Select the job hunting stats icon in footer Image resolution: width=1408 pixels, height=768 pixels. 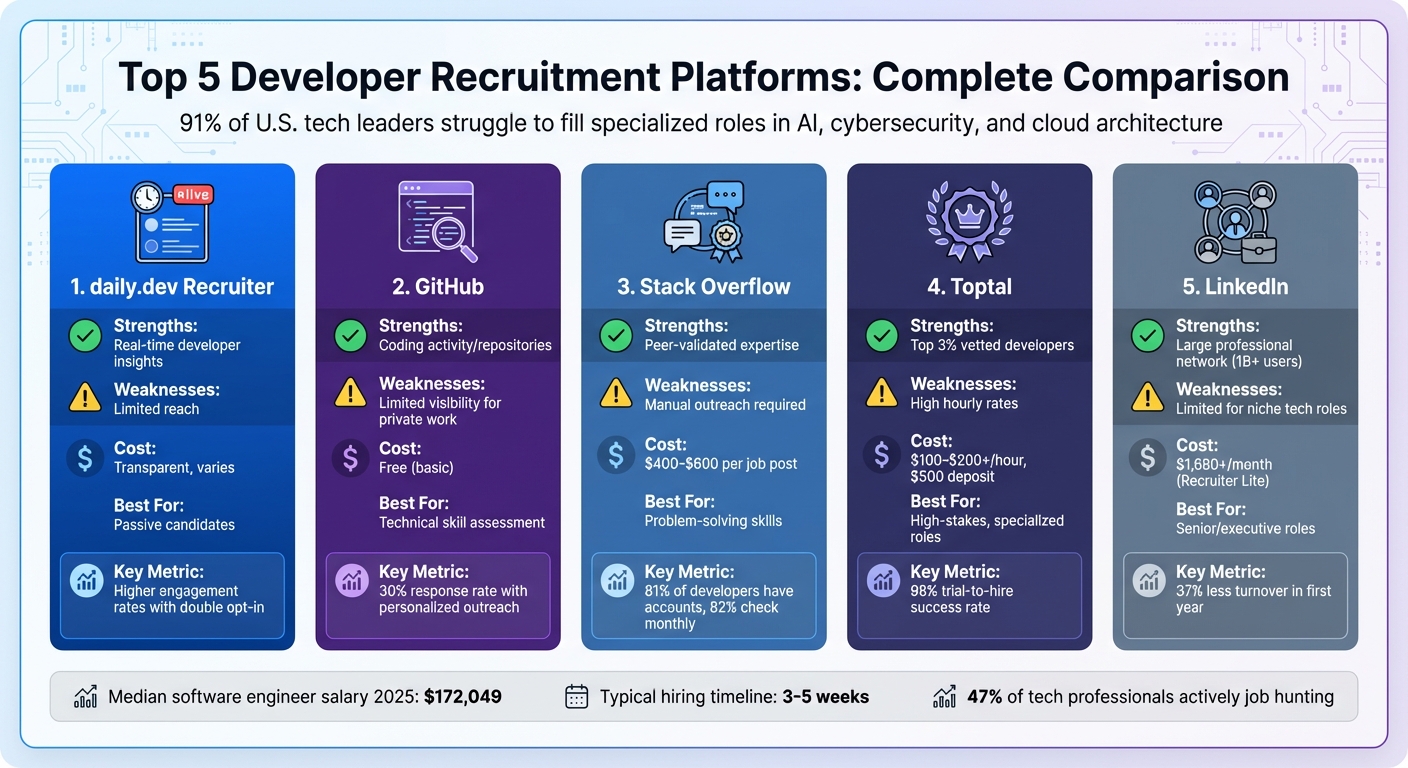click(944, 696)
